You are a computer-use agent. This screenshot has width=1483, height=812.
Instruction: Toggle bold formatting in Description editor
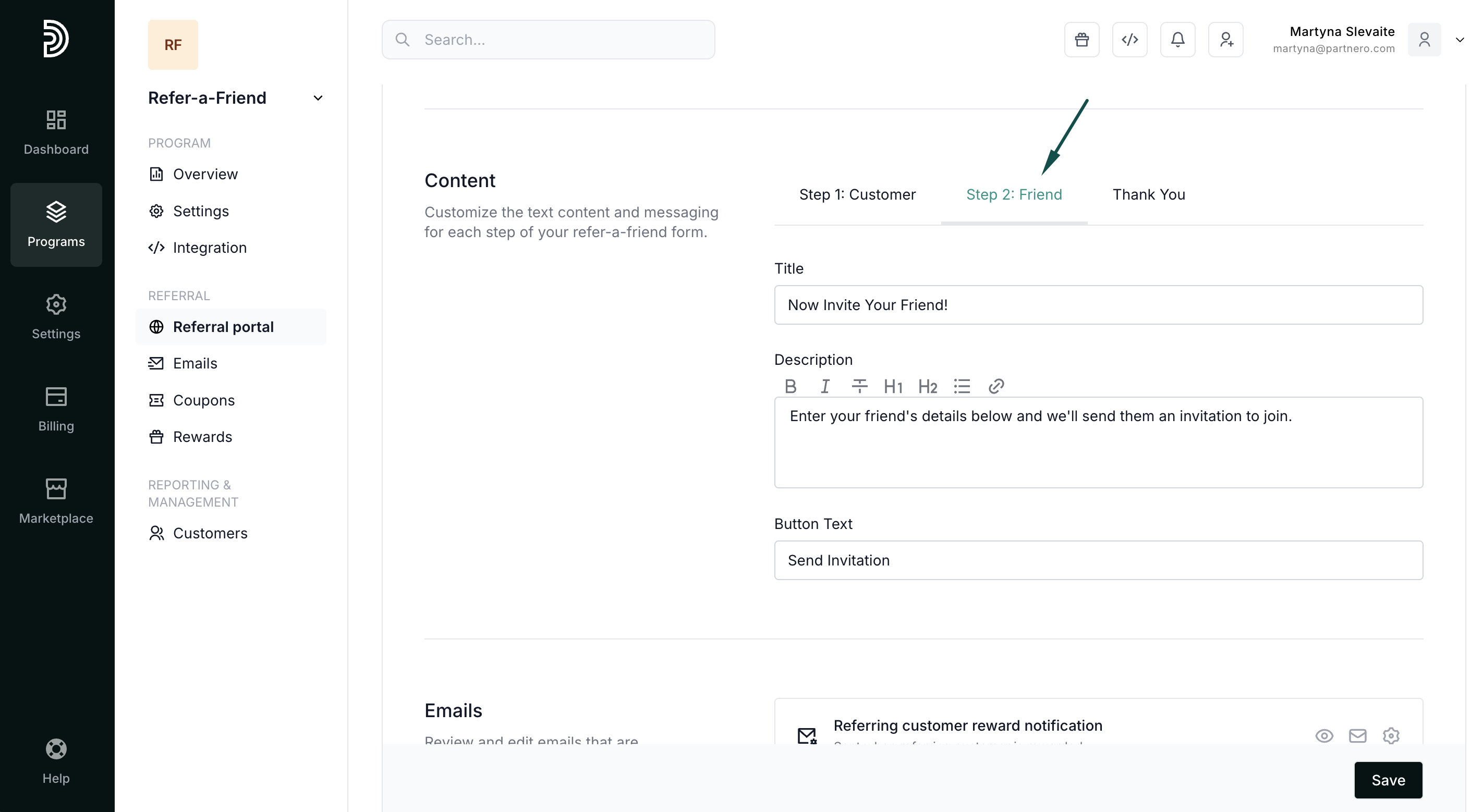click(791, 386)
